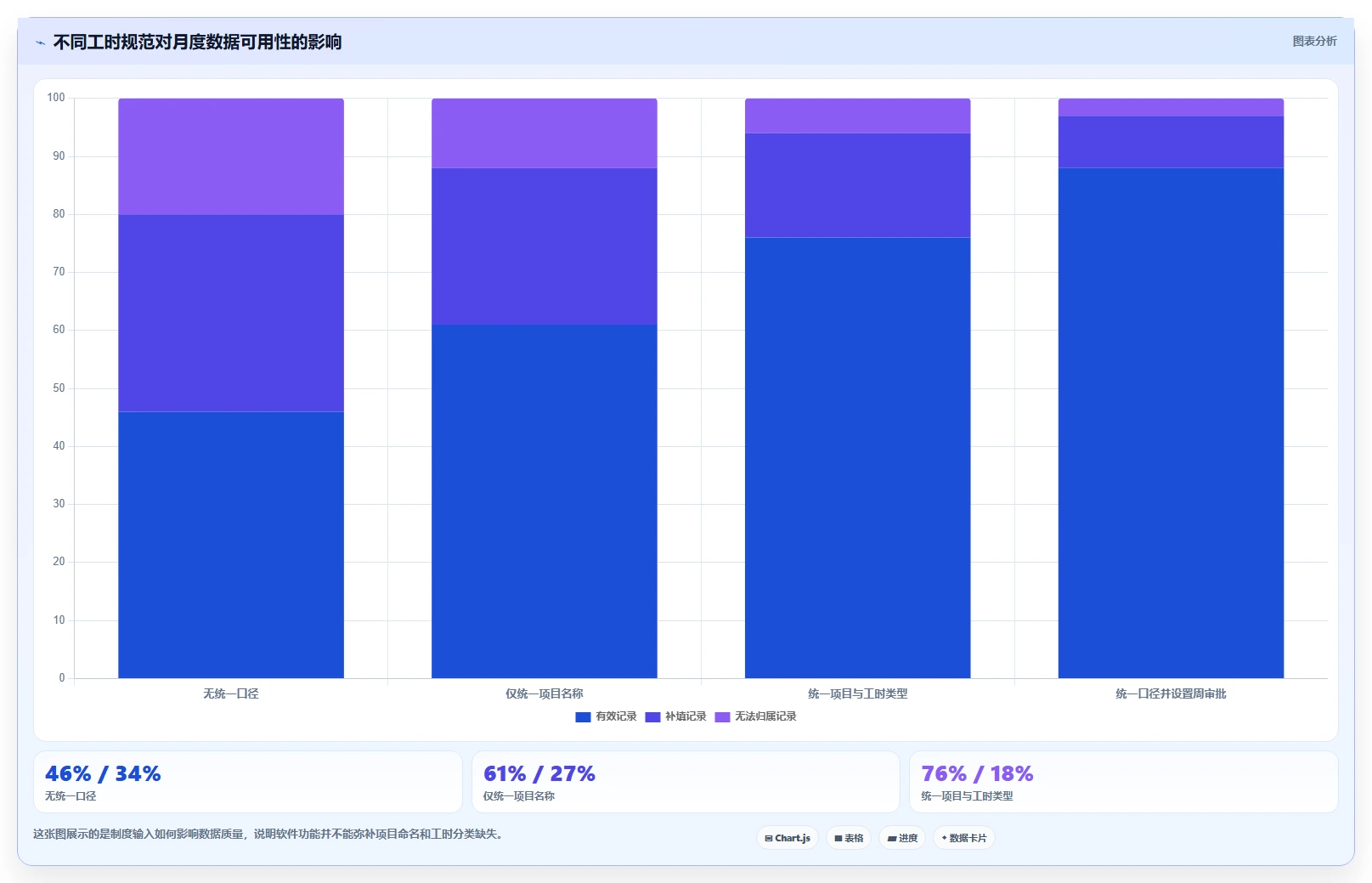This screenshot has height=883, width=1372.
Task: Select the 补填记录 segment of 统一项目与工时类型 bar
Action: tap(858, 185)
